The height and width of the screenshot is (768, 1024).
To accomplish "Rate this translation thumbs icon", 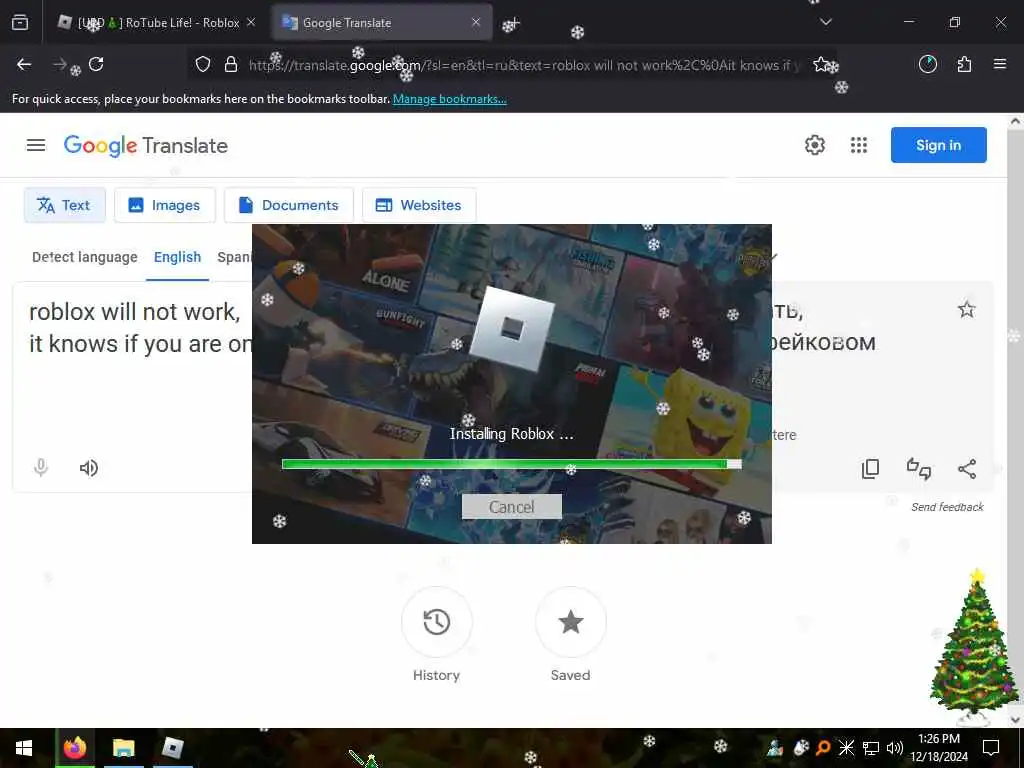I will pyautogui.click(x=919, y=469).
